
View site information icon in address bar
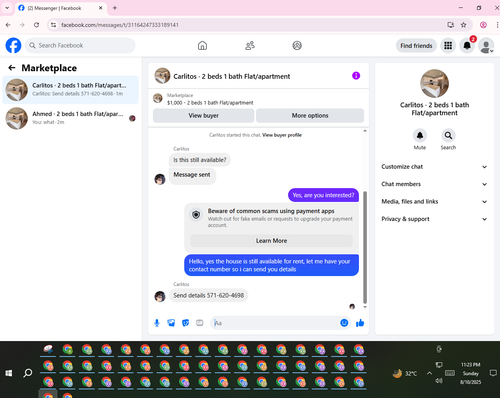(x=53, y=25)
